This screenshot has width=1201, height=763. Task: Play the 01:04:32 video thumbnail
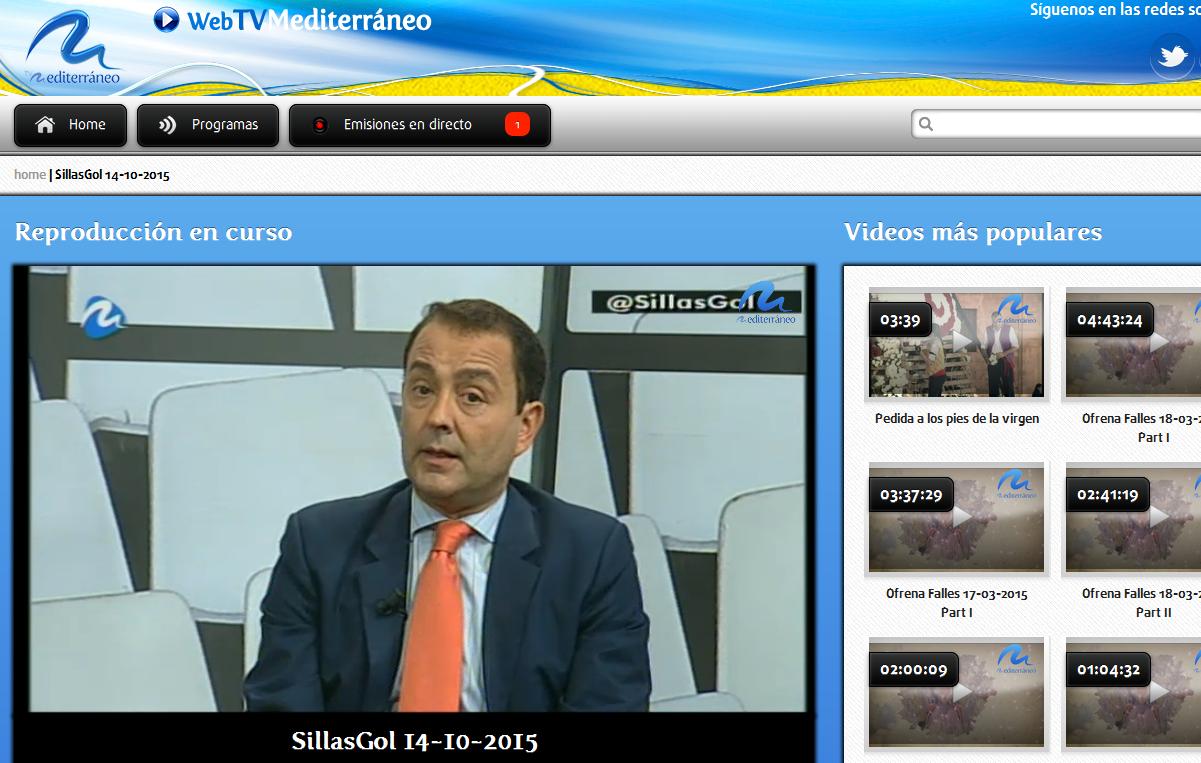[1133, 693]
